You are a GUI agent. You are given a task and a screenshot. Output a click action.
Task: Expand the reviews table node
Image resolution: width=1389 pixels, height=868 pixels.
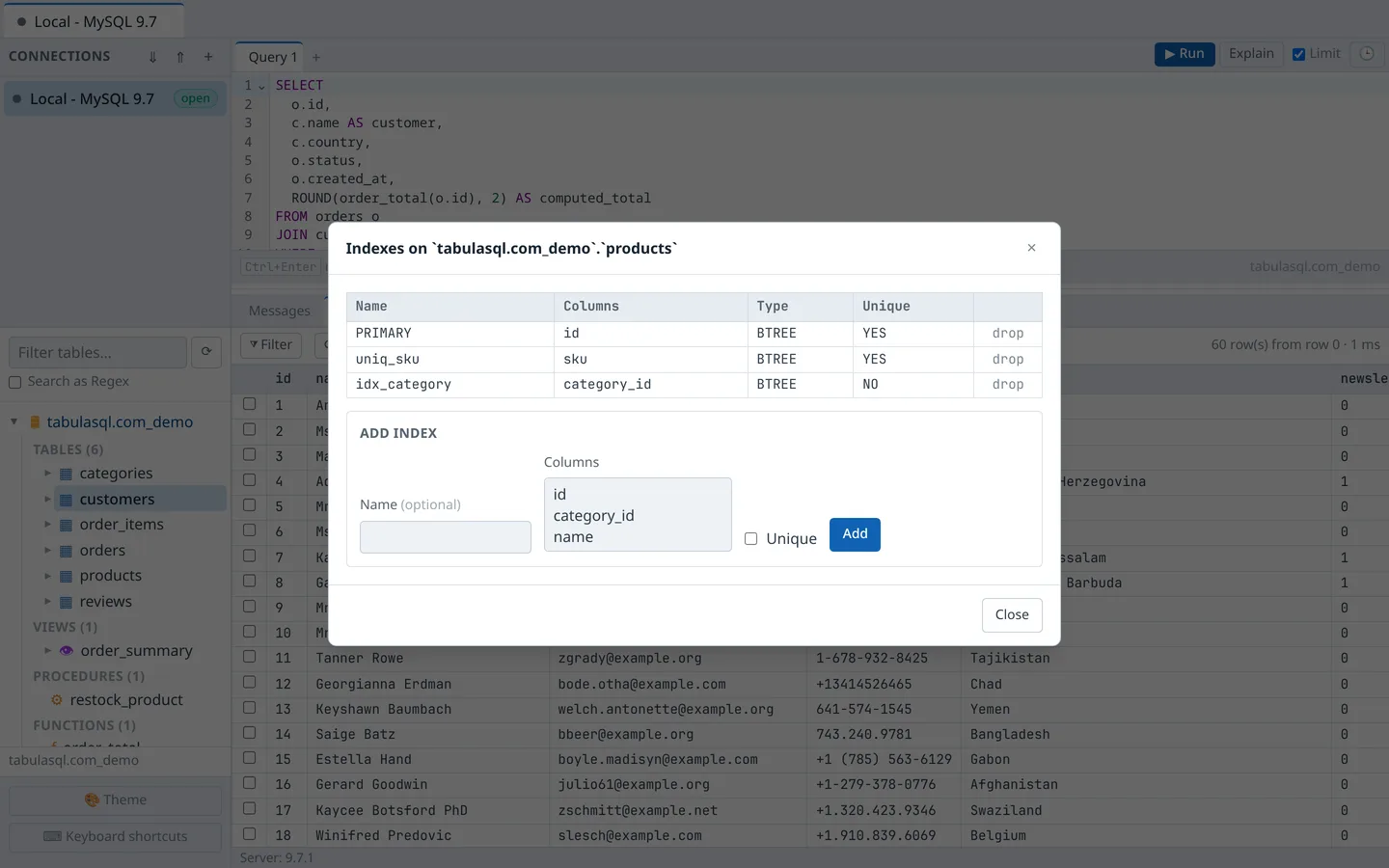point(47,602)
